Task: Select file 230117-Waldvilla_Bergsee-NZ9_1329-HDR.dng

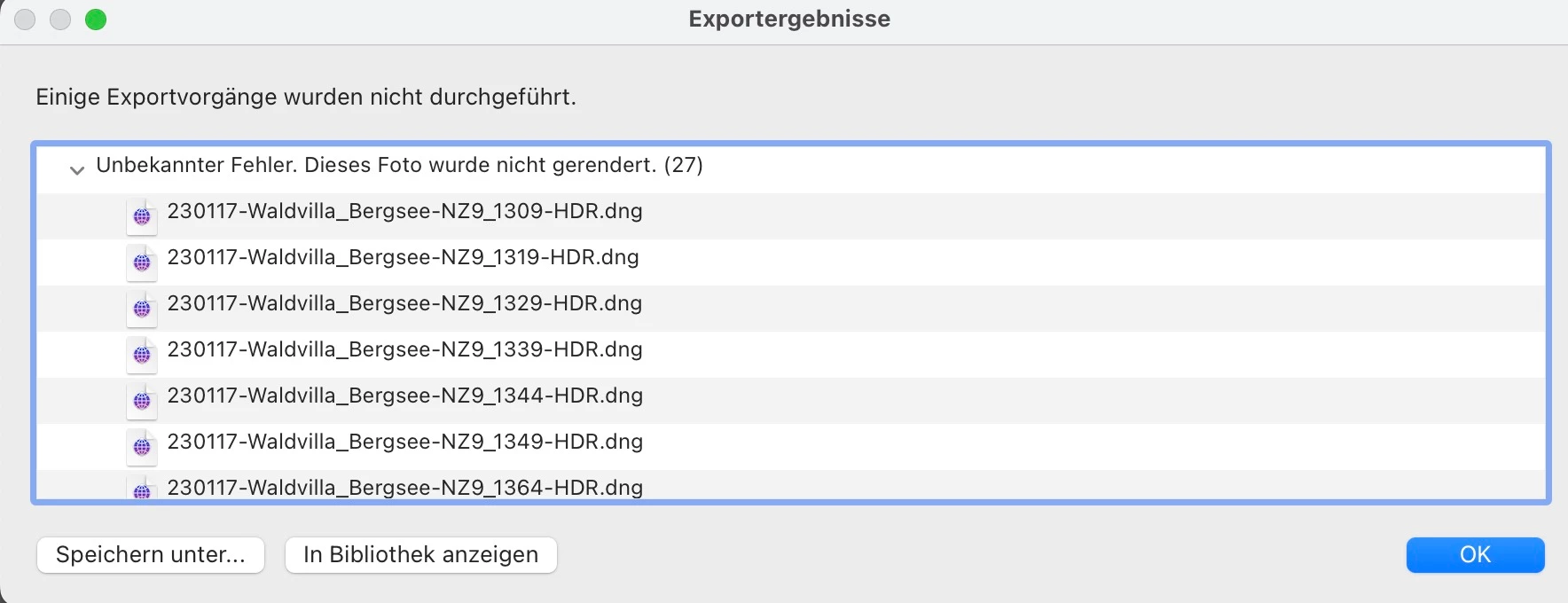Action: pyautogui.click(x=790, y=308)
